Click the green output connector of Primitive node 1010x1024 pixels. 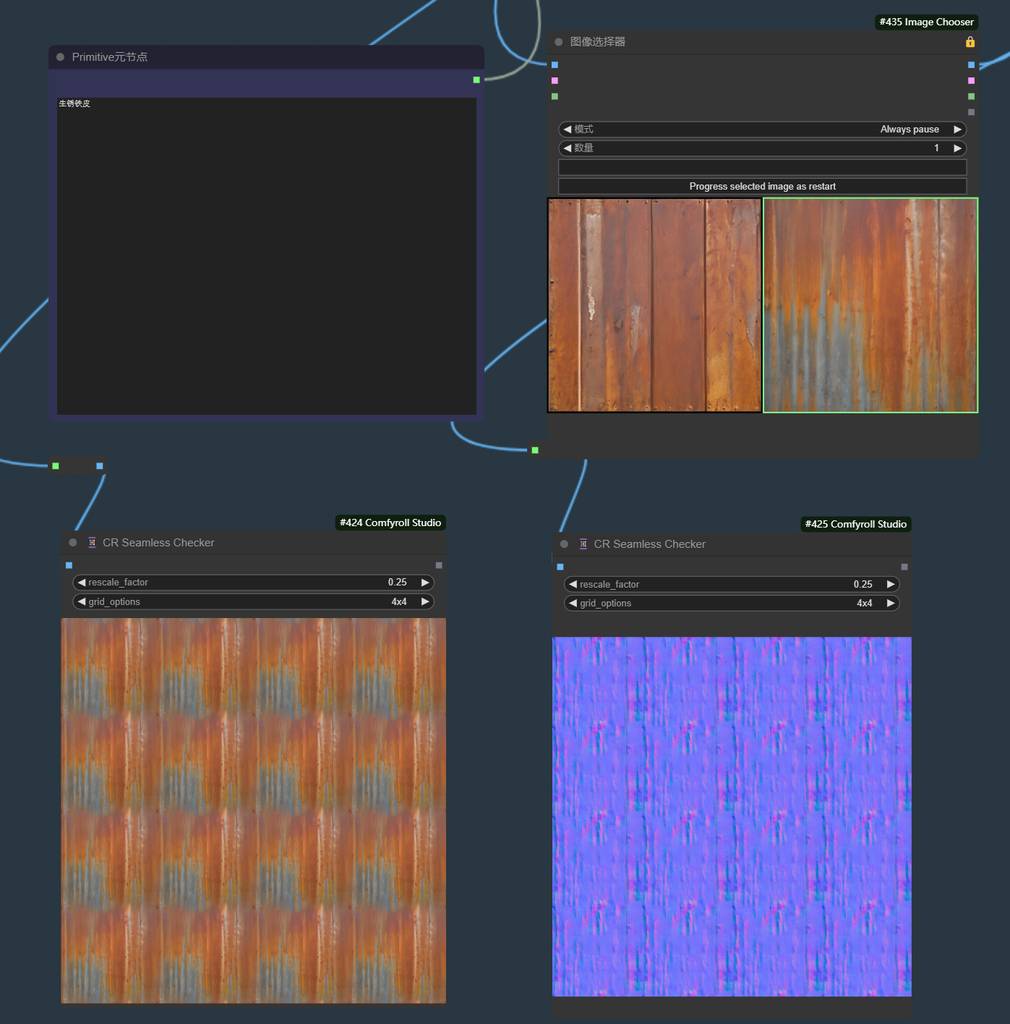(476, 80)
